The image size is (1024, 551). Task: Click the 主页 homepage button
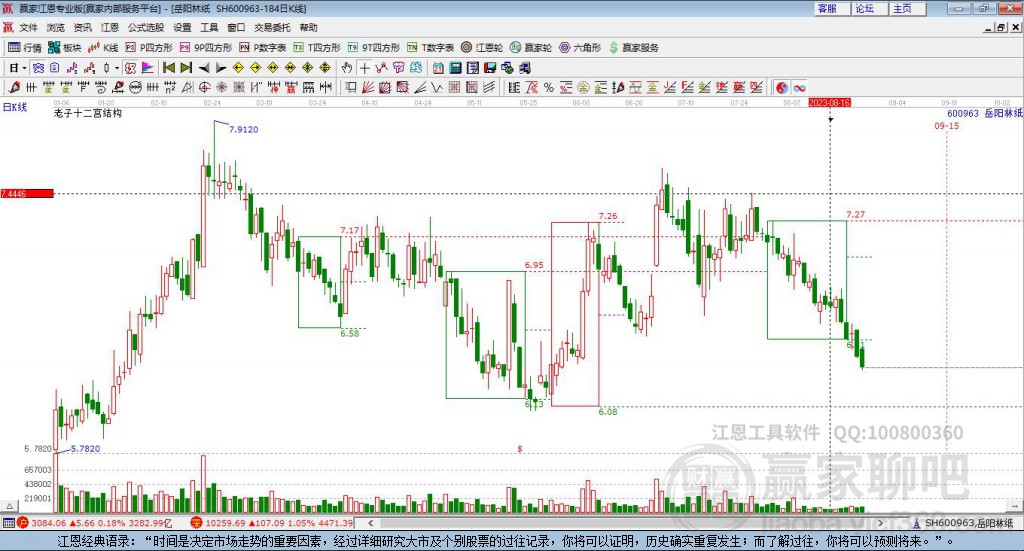click(907, 8)
